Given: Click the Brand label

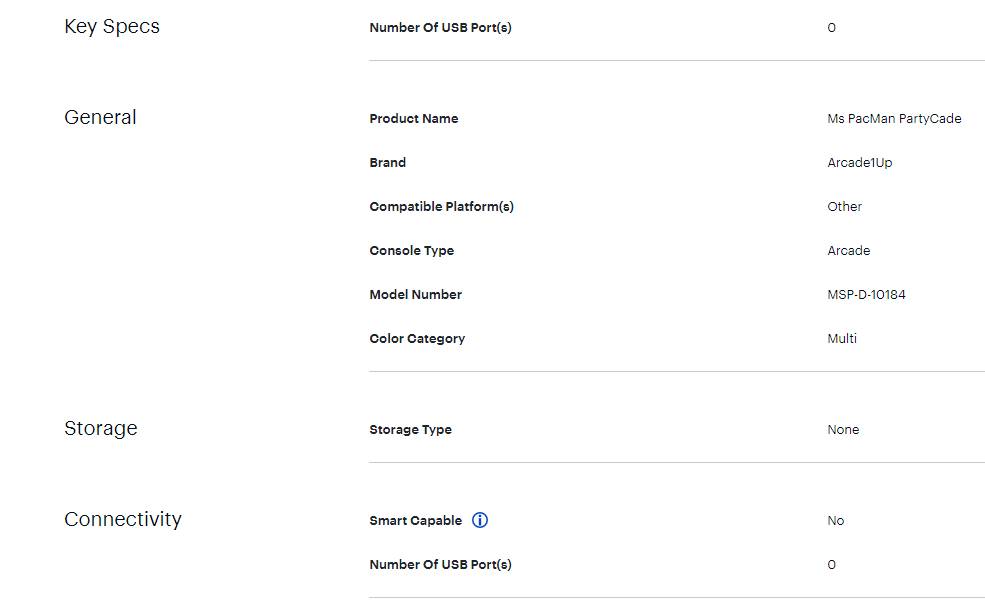Looking at the screenshot, I should (x=388, y=163).
